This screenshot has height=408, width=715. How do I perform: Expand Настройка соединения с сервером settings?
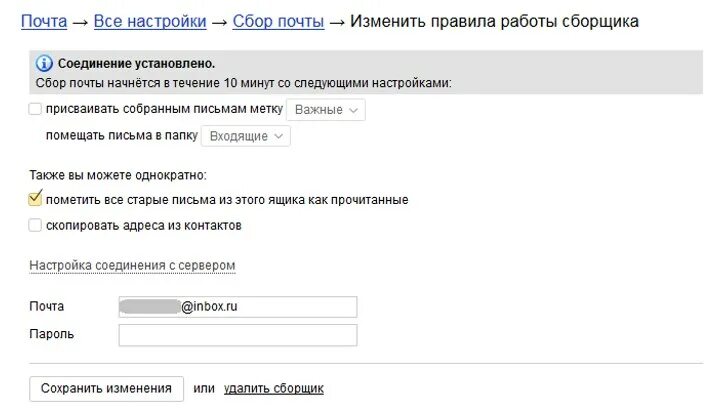pyautogui.click(x=132, y=266)
